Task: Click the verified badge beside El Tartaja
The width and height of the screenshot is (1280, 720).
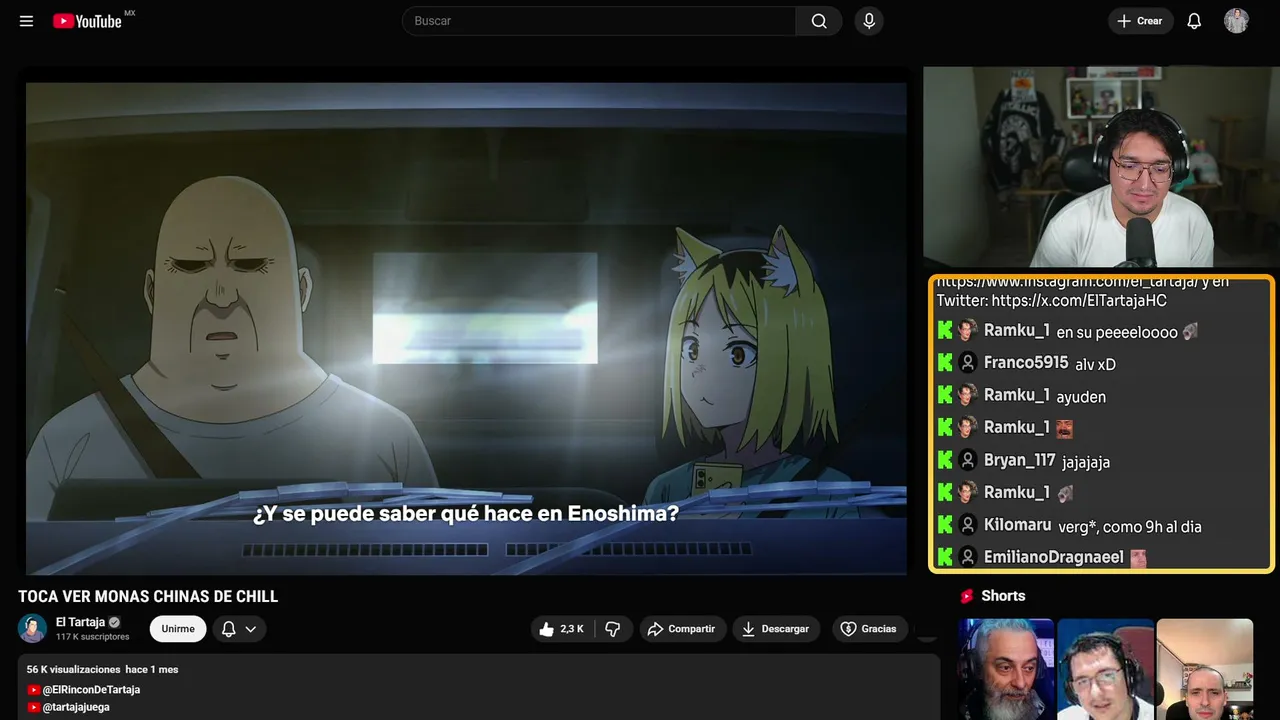Action: click(114, 622)
